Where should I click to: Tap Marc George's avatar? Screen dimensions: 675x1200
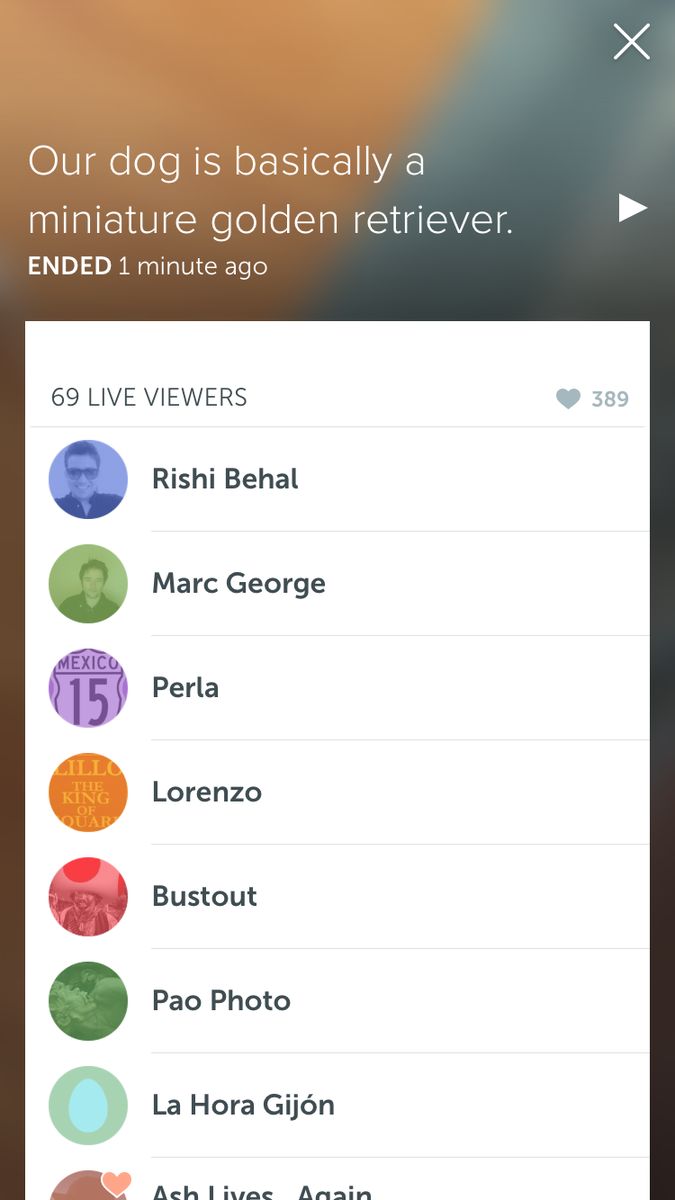coord(88,583)
